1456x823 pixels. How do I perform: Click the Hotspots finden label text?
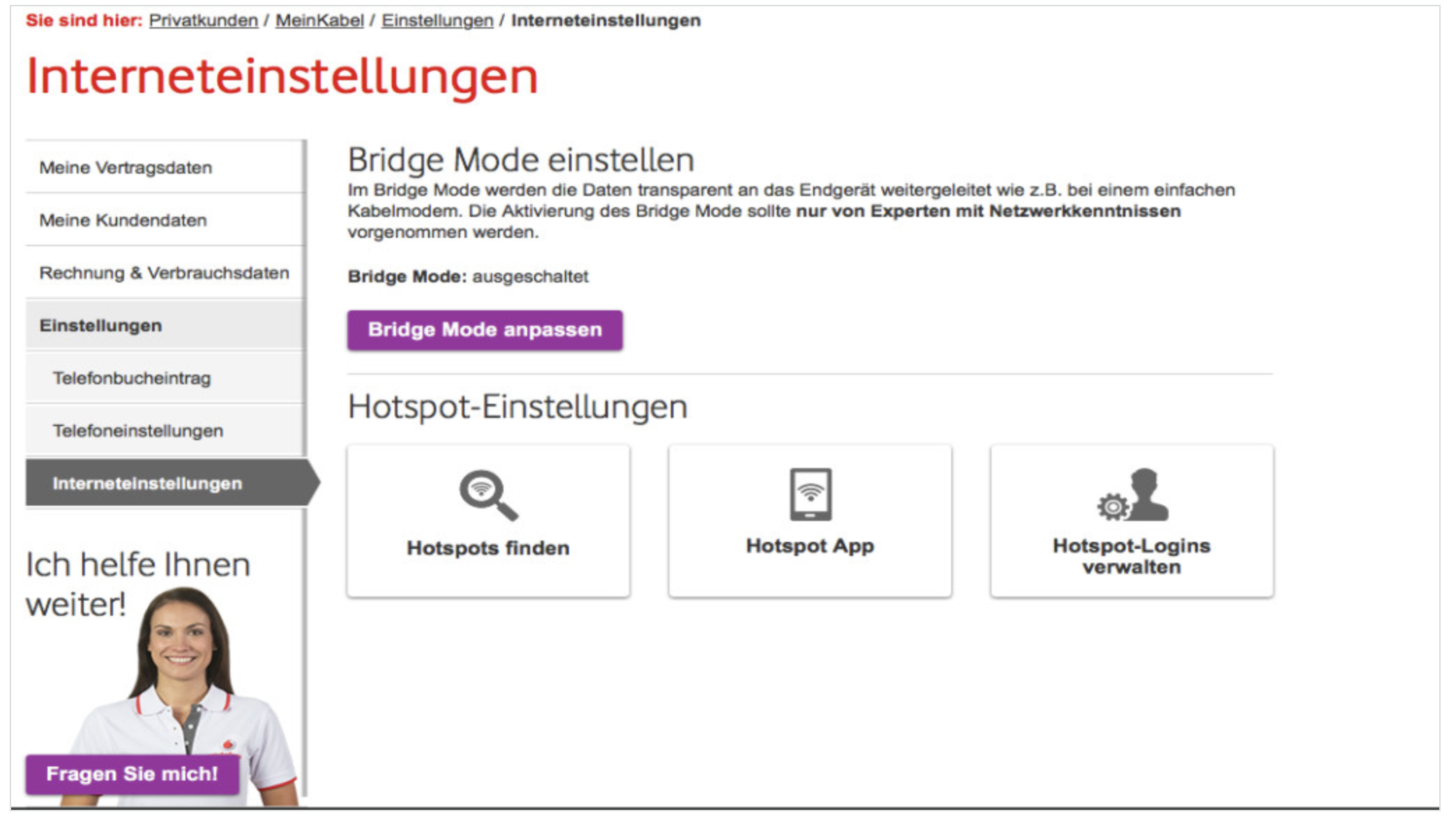tap(488, 548)
